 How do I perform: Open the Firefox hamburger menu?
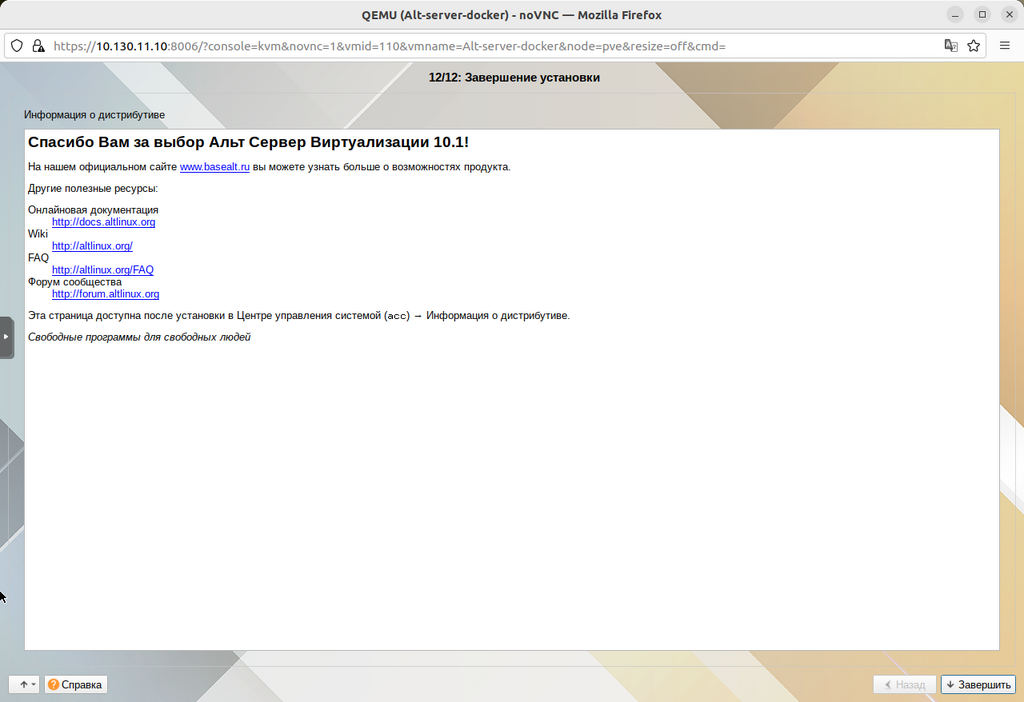(1005, 46)
